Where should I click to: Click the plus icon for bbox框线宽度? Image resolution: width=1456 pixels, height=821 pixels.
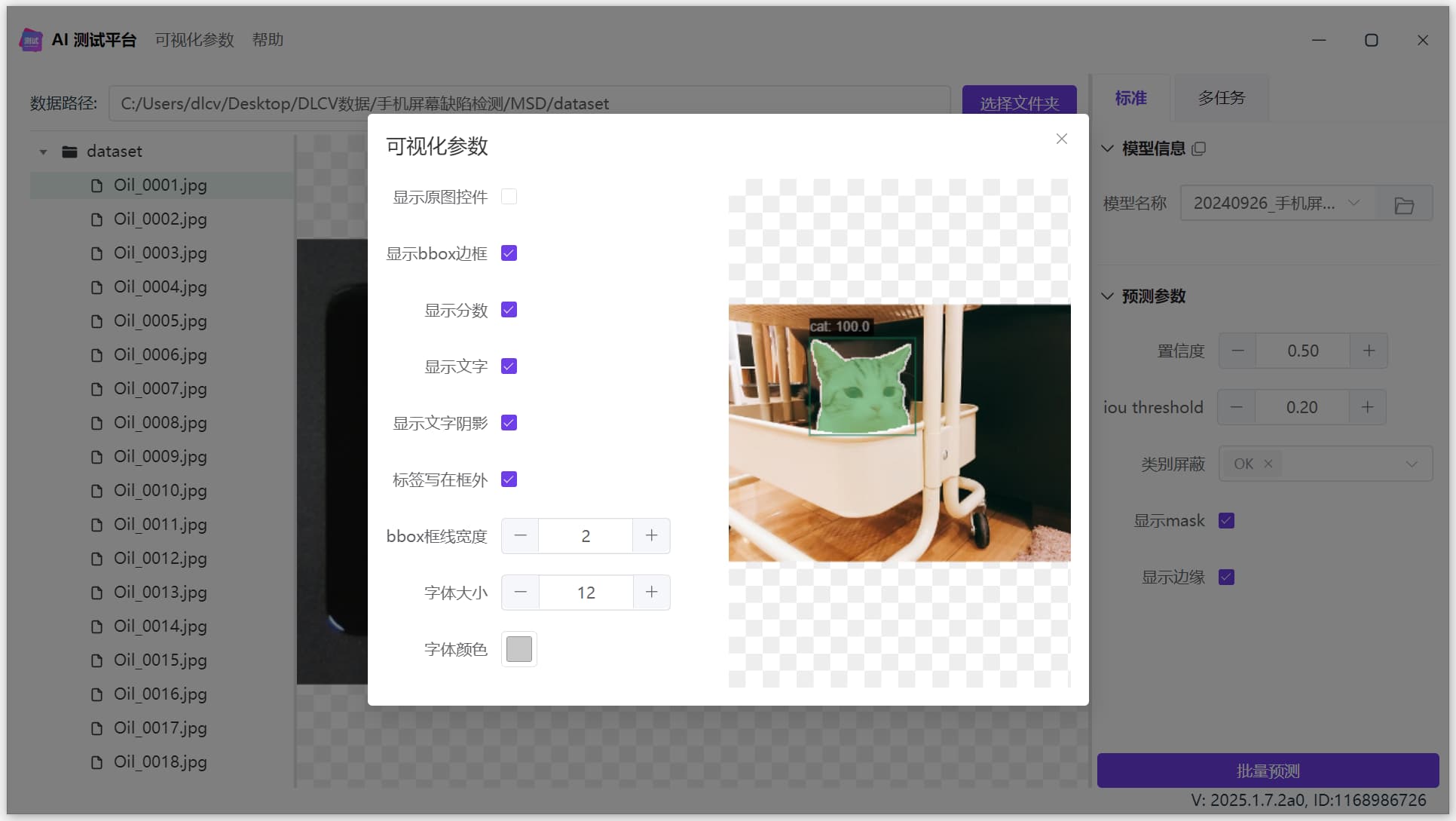point(651,535)
